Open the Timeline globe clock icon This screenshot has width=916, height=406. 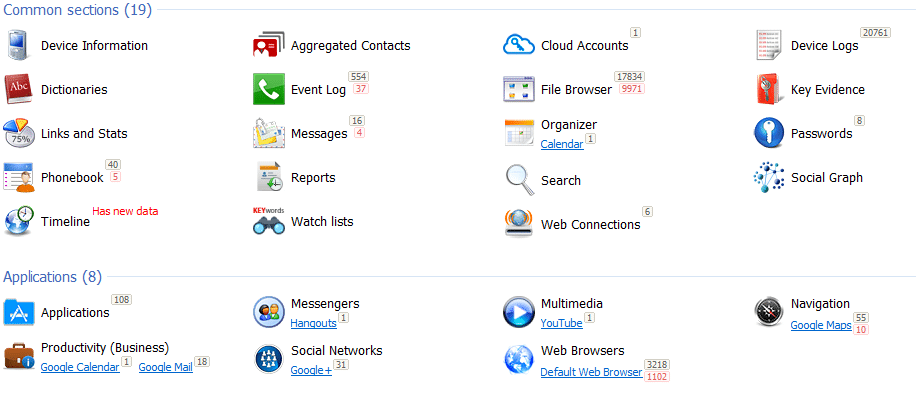pyautogui.click(x=19, y=221)
